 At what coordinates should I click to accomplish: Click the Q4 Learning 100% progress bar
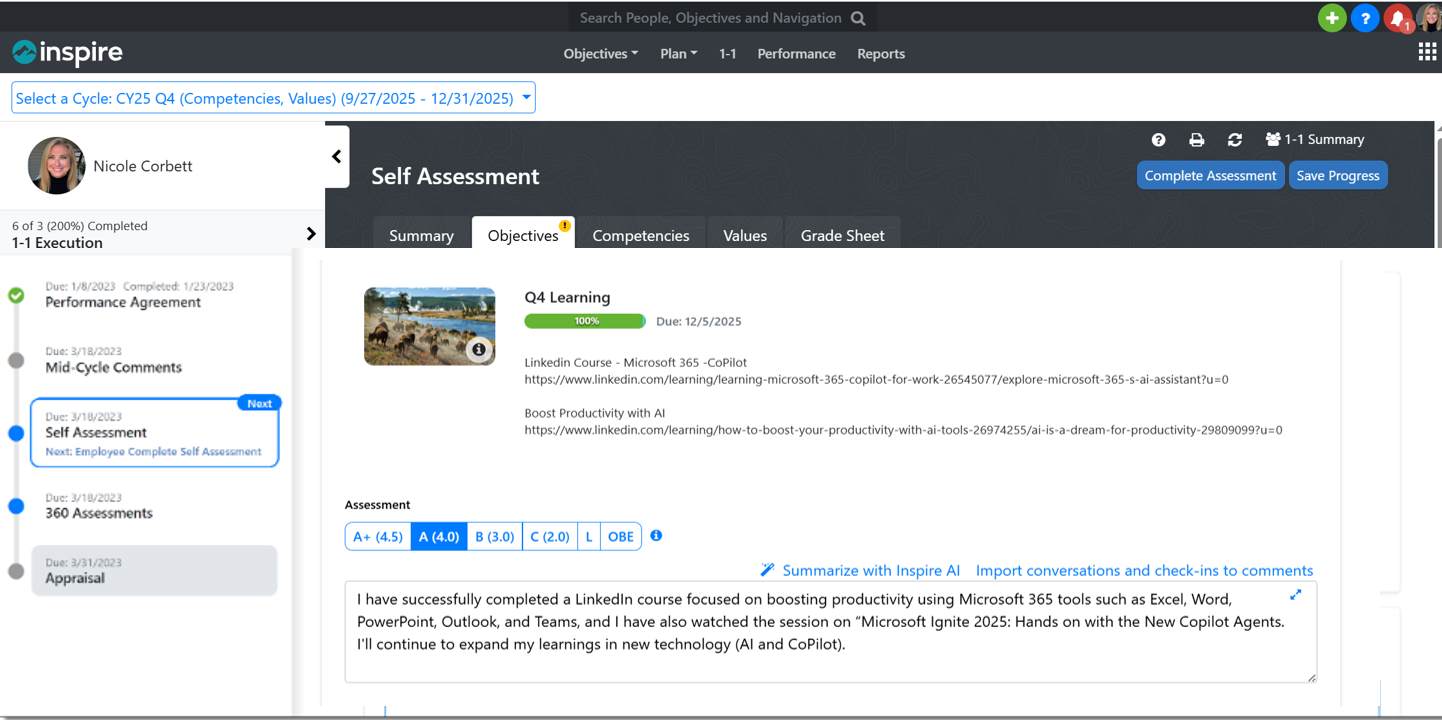585,321
